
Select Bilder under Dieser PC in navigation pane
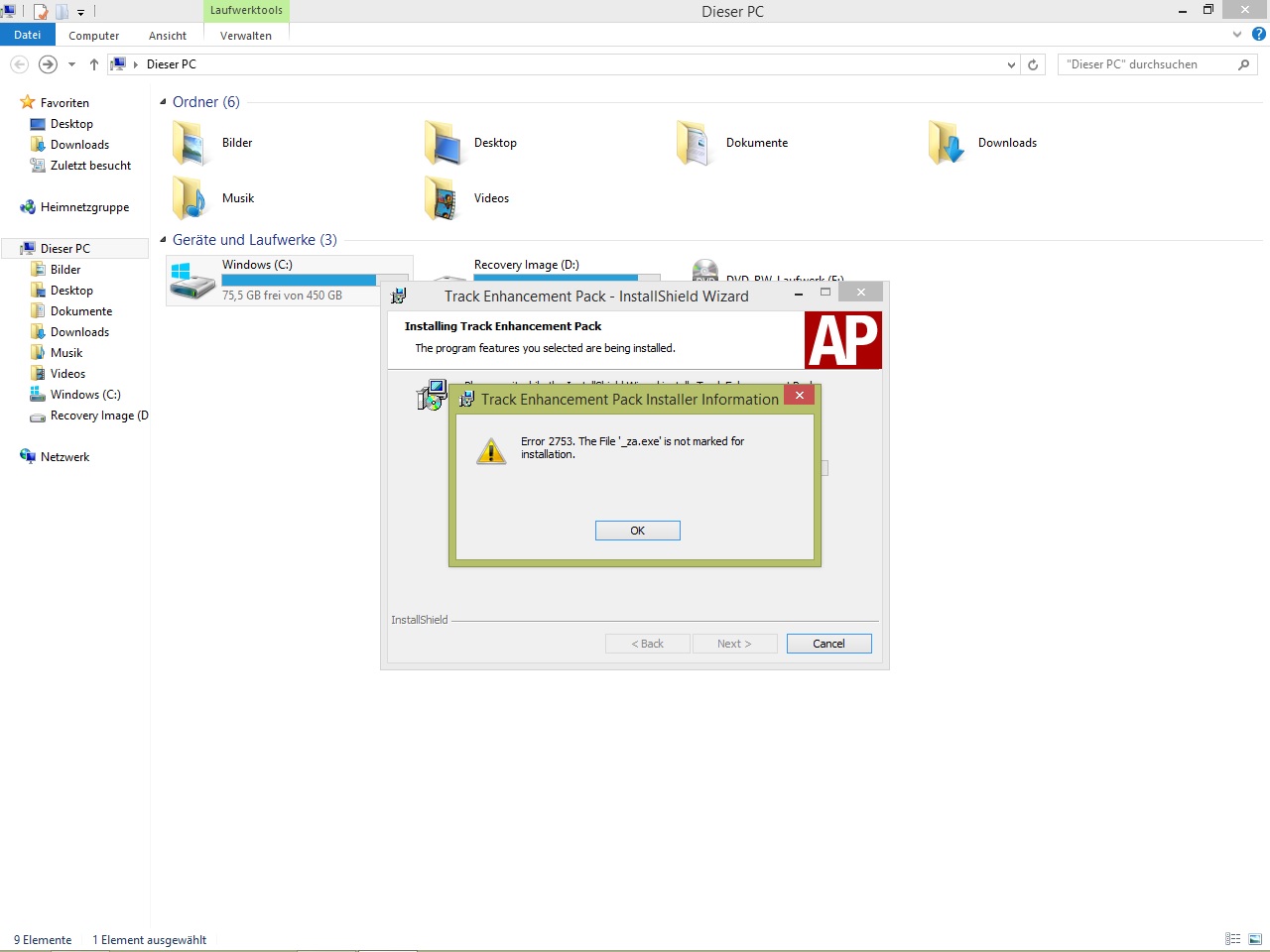pyautogui.click(x=65, y=270)
